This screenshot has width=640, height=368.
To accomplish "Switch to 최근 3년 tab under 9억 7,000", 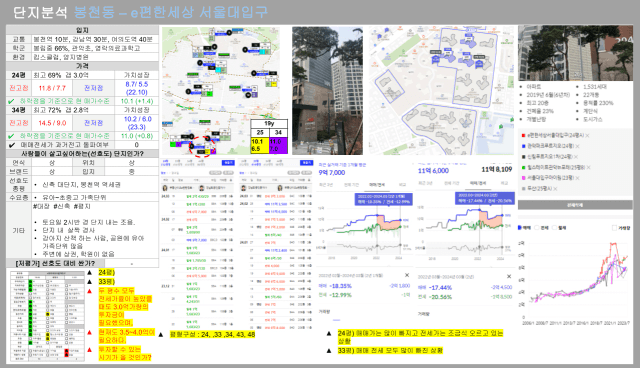I will click(x=326, y=185).
